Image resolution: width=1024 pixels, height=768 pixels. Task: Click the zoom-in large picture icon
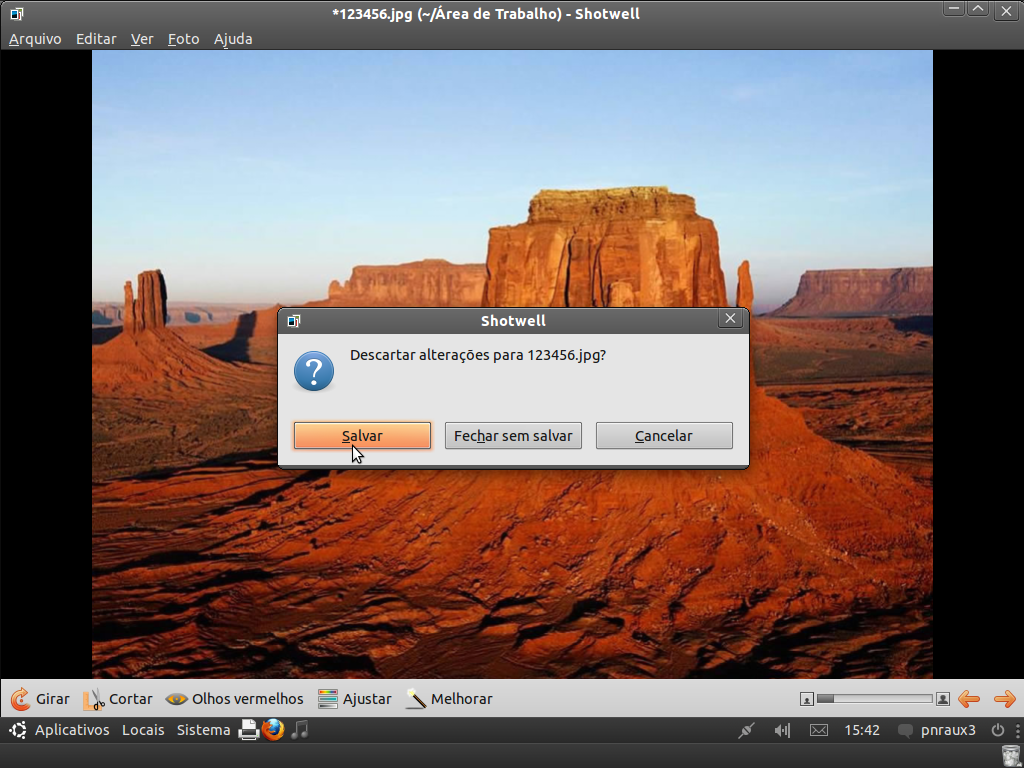point(942,699)
